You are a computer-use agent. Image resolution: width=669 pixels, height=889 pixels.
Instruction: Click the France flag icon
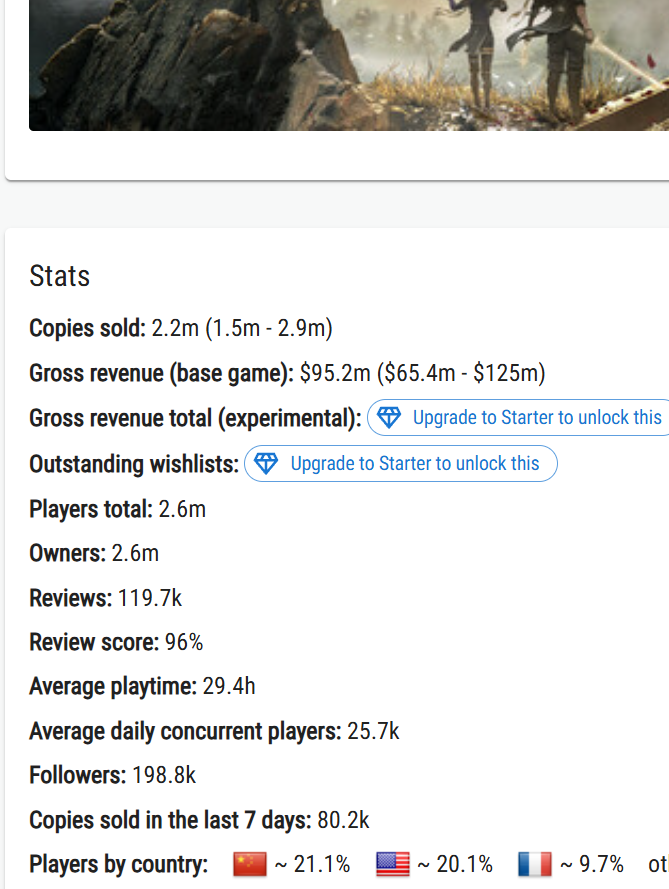(535, 865)
